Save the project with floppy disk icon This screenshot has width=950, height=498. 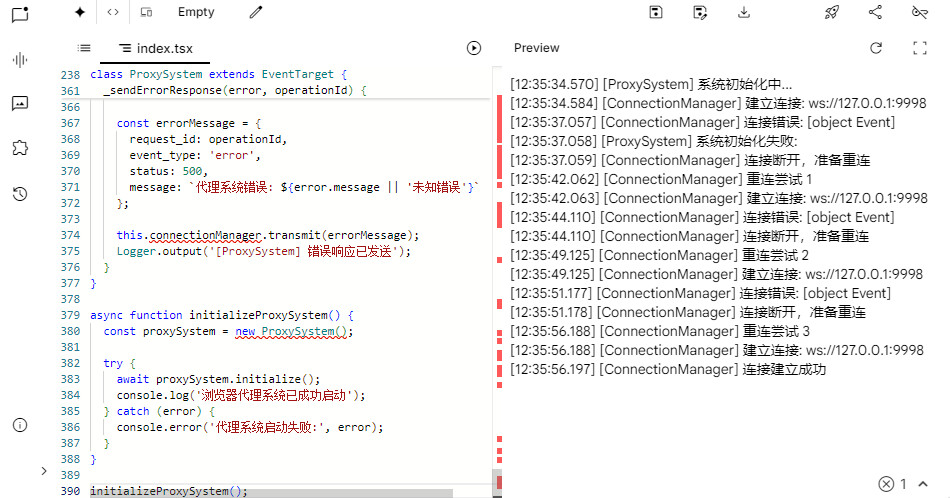pos(656,12)
